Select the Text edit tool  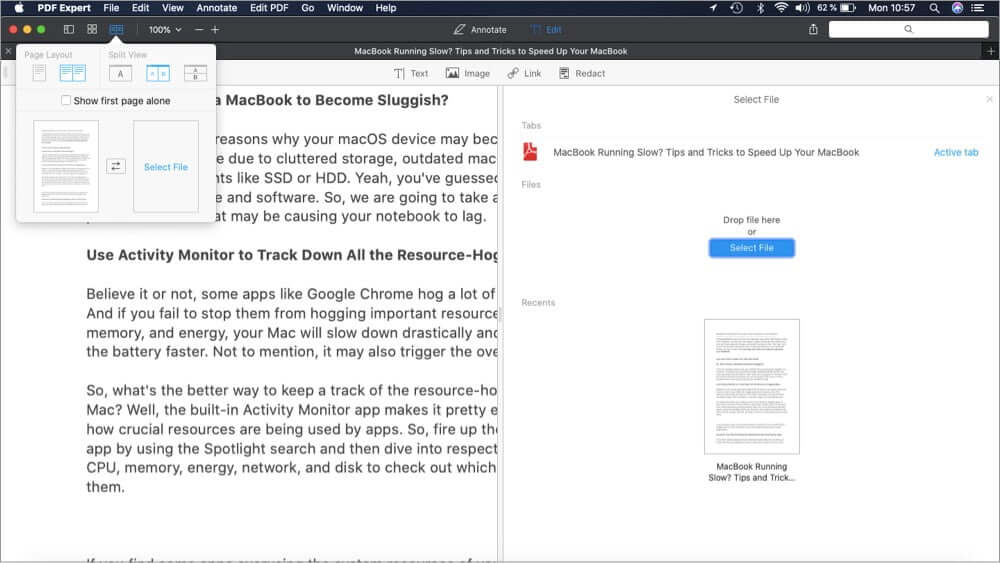click(x=411, y=73)
